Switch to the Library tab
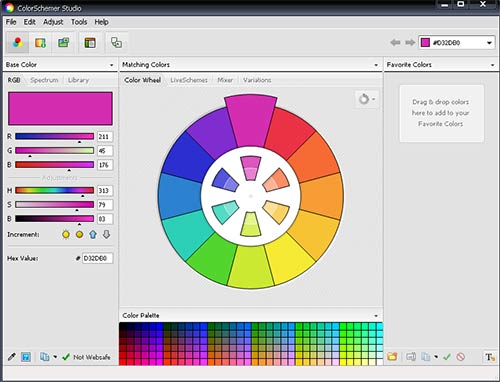 [78, 80]
